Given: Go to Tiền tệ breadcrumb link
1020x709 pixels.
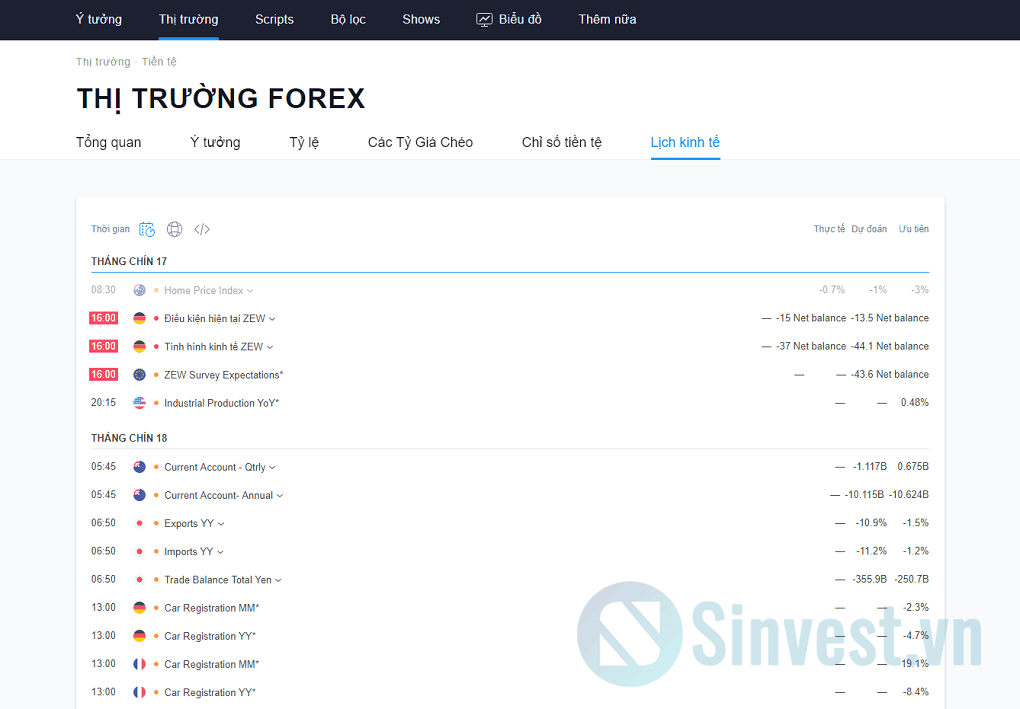Looking at the screenshot, I should tap(159, 62).
